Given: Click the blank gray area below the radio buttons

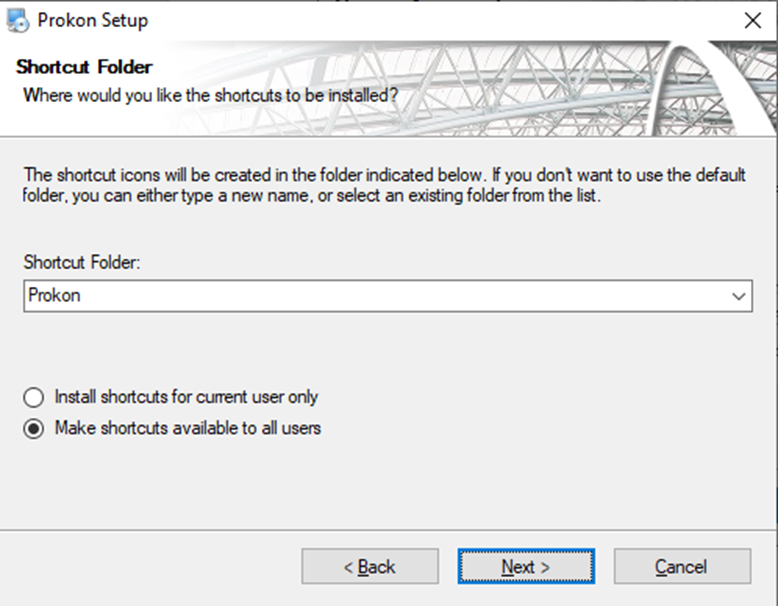Looking at the screenshot, I should (x=400, y=485).
